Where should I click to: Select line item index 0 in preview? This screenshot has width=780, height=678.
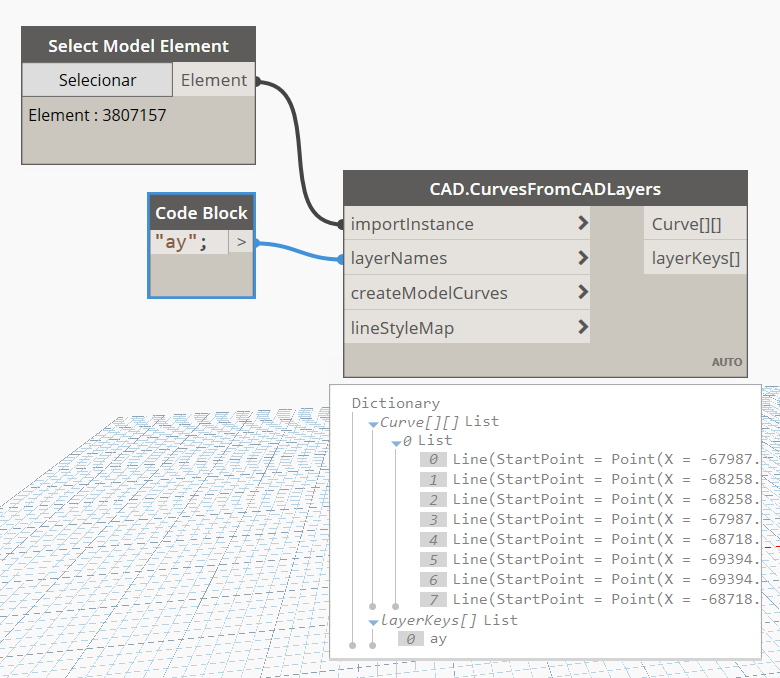click(590, 459)
